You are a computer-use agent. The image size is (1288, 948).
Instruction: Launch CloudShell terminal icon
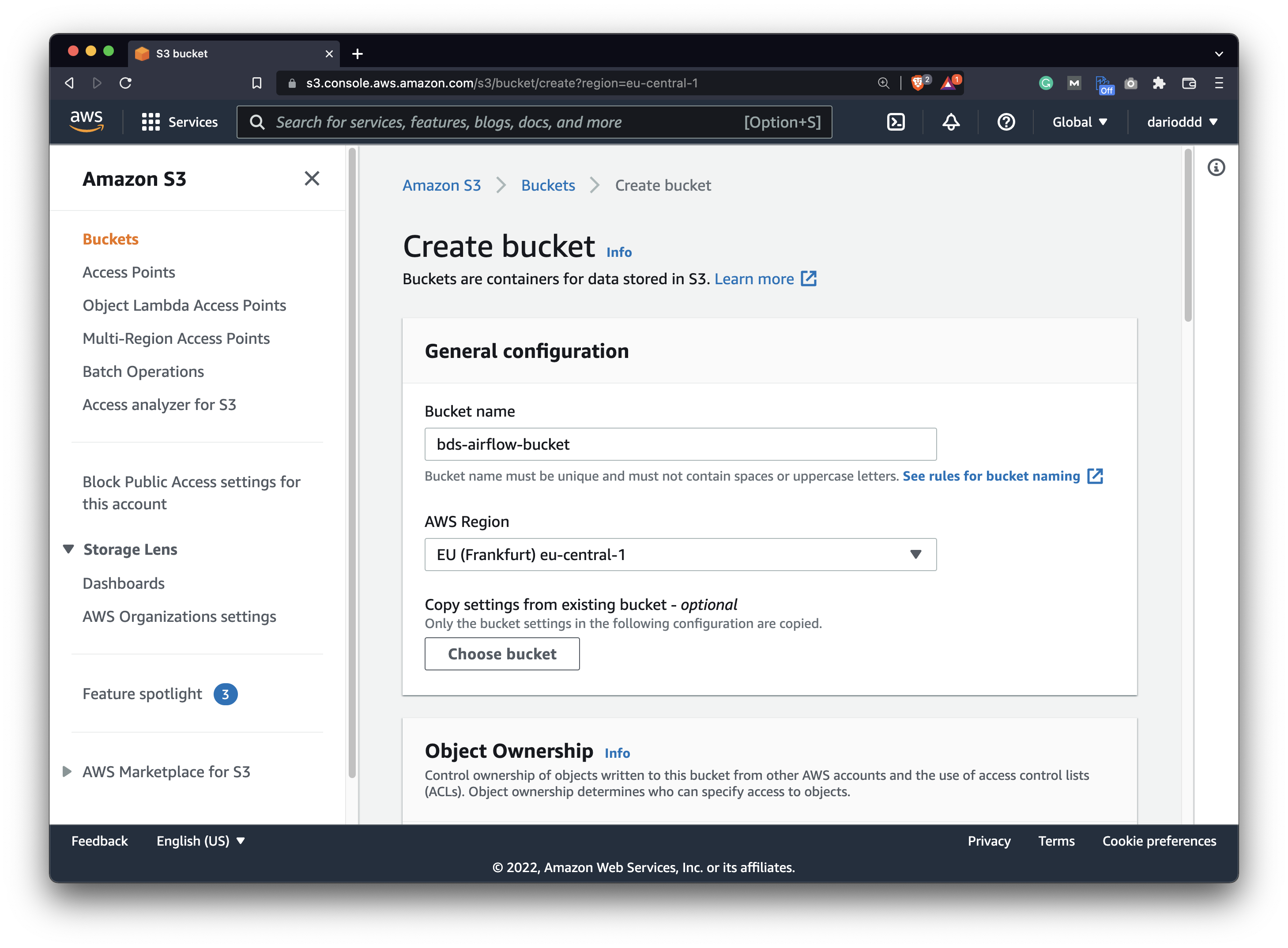click(x=896, y=122)
